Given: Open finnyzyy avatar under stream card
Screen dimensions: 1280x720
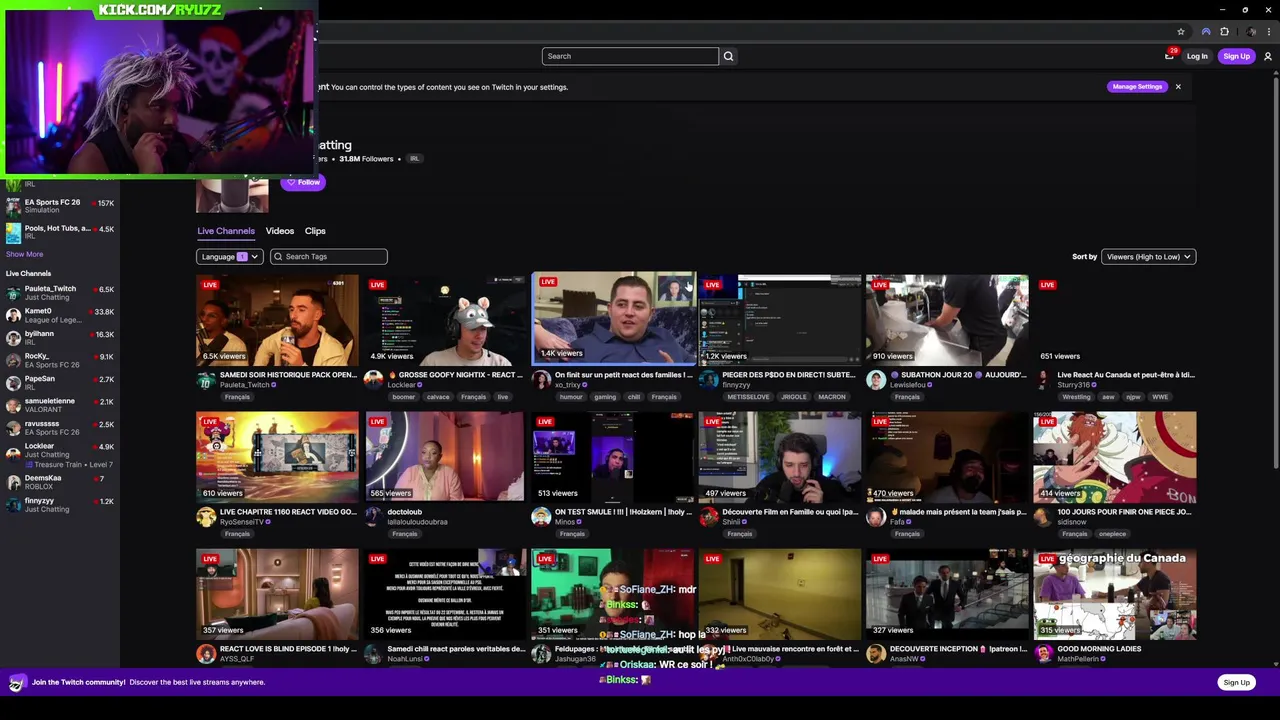Looking at the screenshot, I should [x=708, y=380].
